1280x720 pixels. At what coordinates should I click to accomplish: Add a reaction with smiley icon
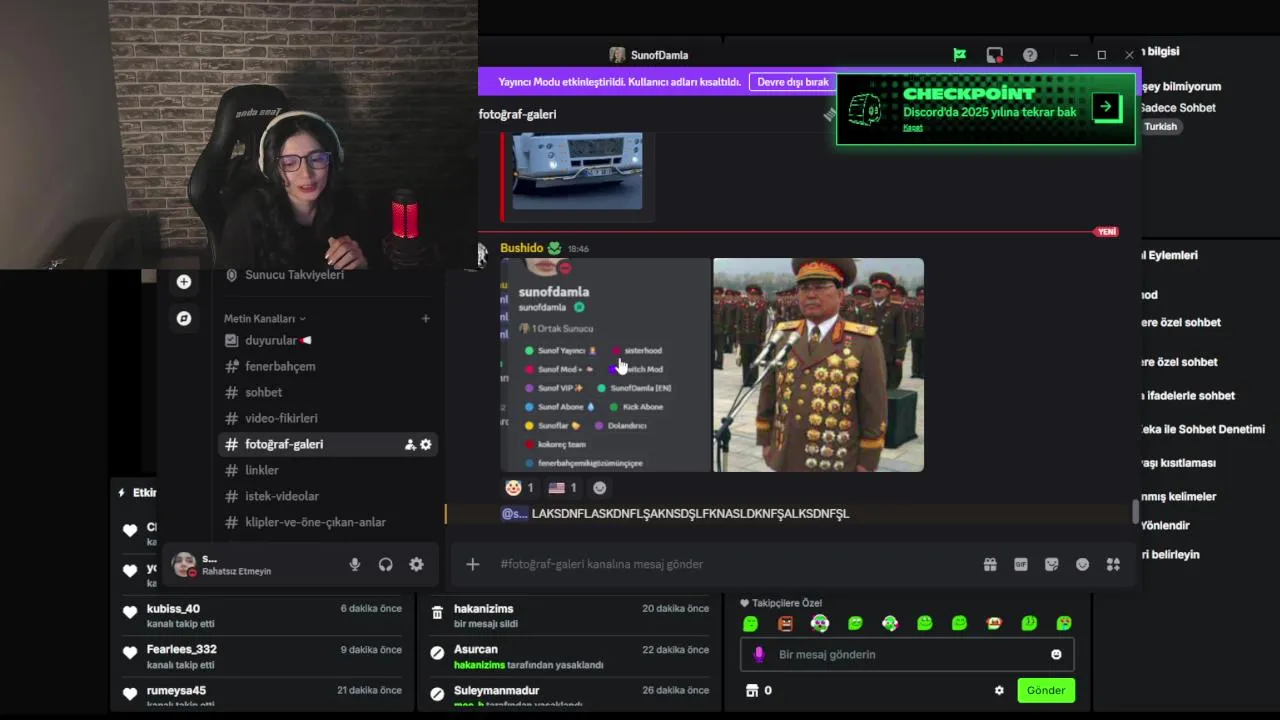(x=600, y=488)
